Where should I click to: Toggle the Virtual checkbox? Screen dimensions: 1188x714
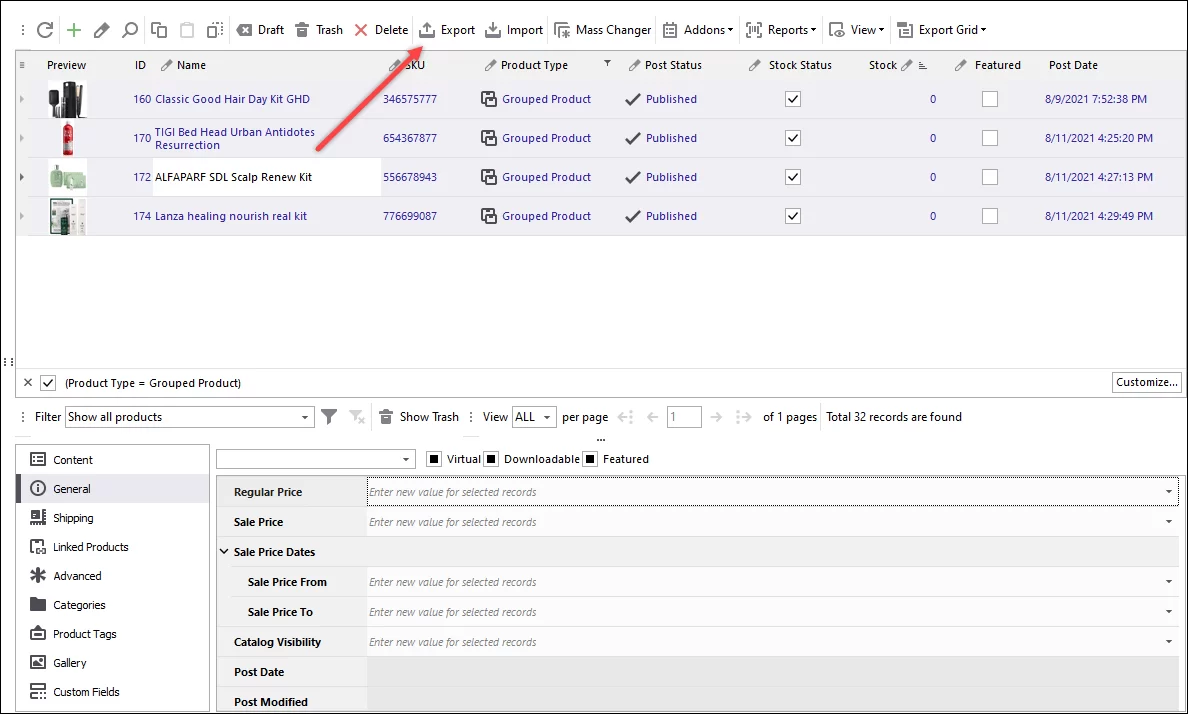tap(434, 458)
